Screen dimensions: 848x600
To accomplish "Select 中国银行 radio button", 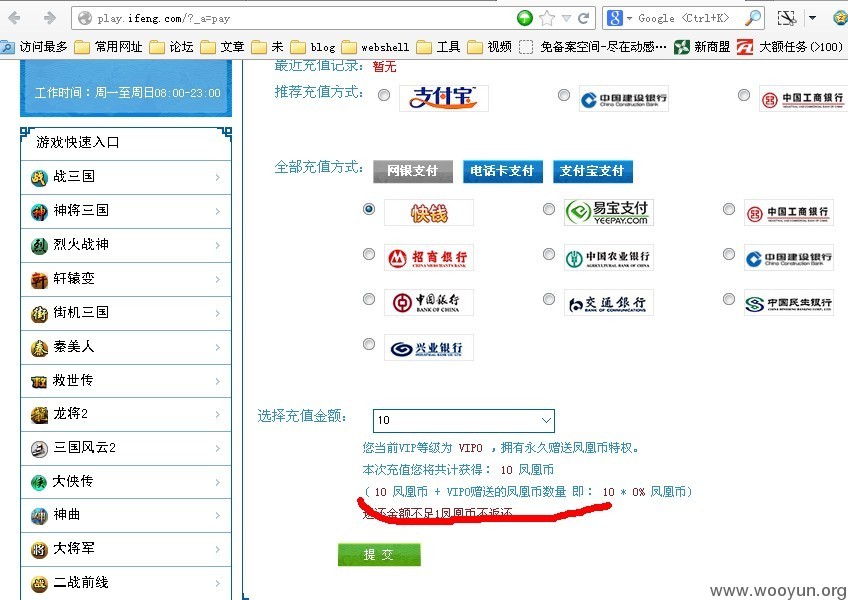I will [x=369, y=299].
